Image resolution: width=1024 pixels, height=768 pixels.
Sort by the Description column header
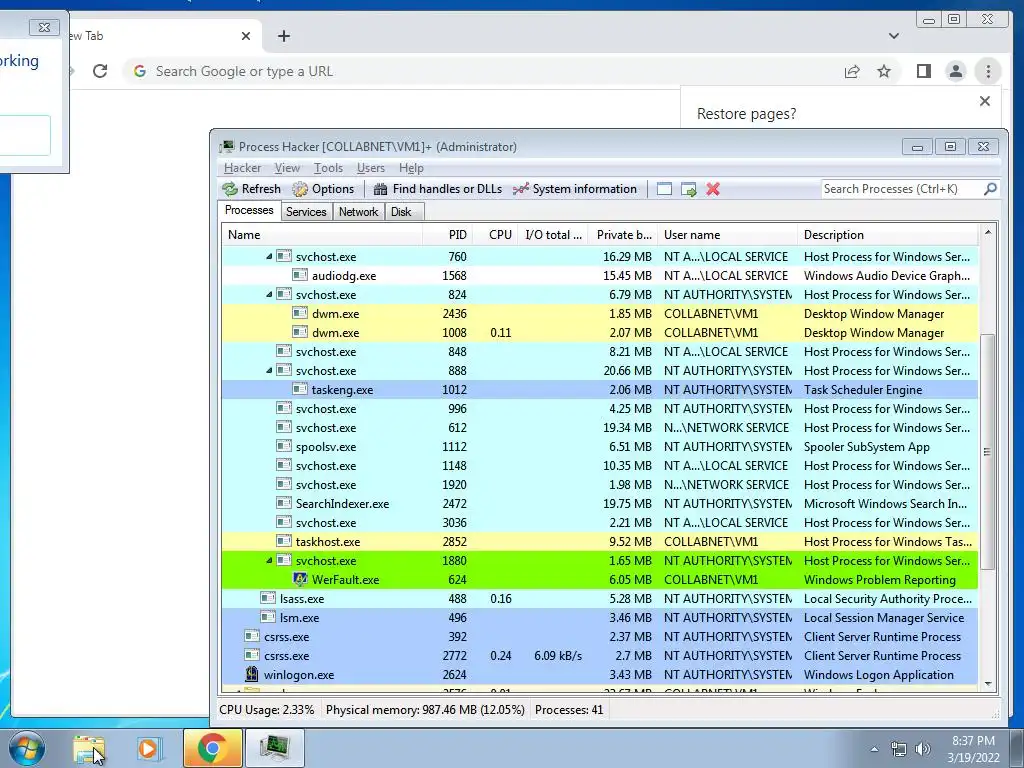(888, 234)
